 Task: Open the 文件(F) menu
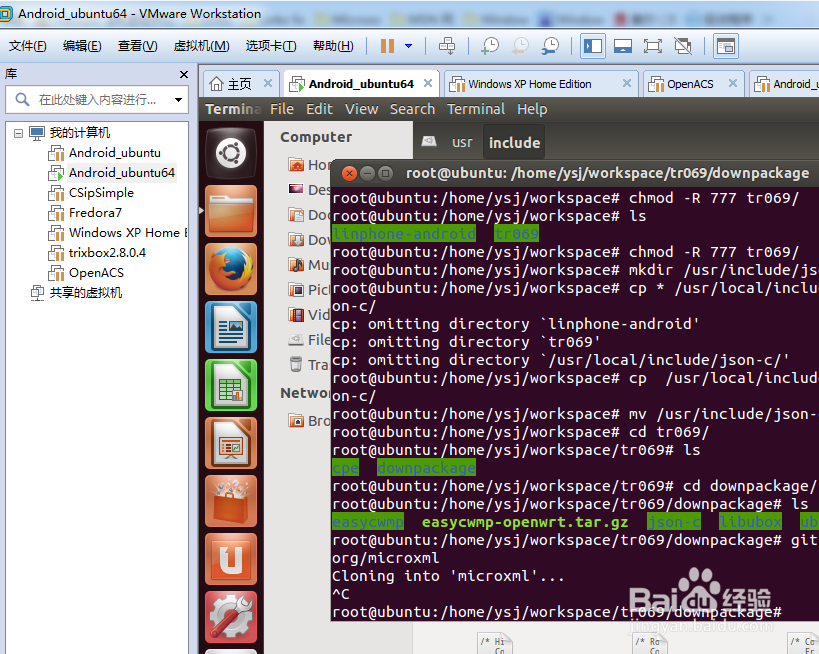coord(28,46)
